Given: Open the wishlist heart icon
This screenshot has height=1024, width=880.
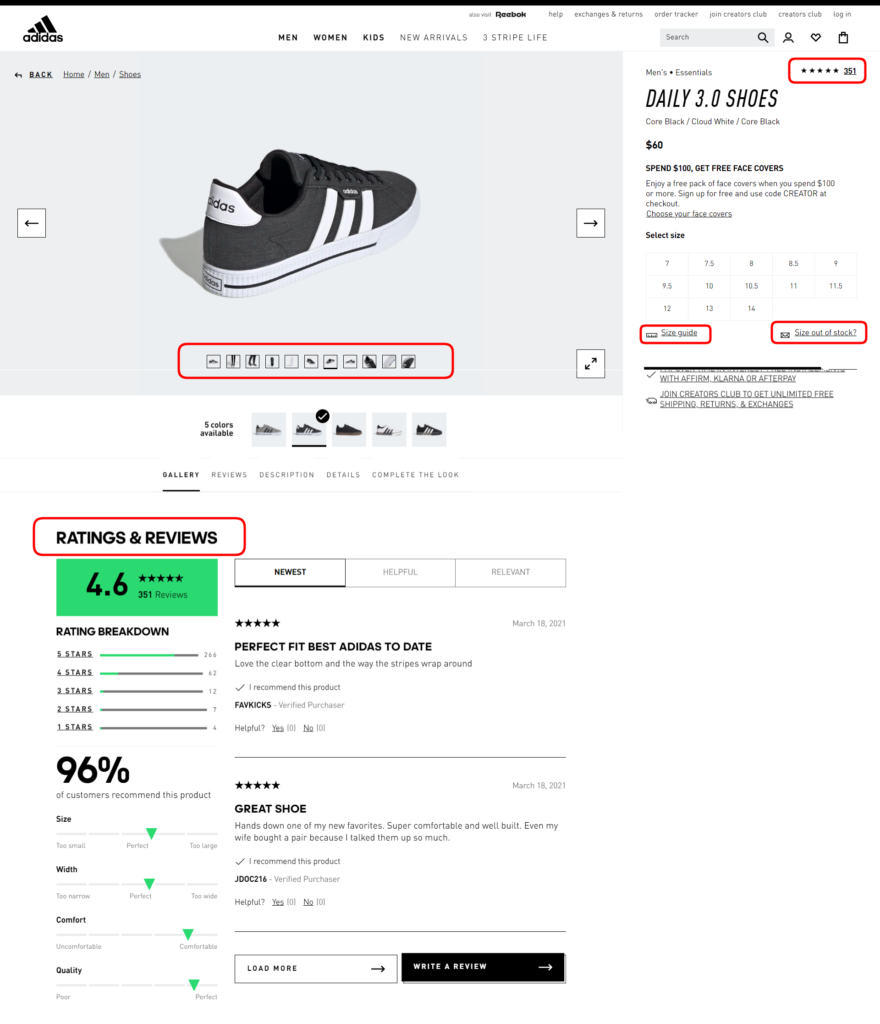Looking at the screenshot, I should [815, 37].
